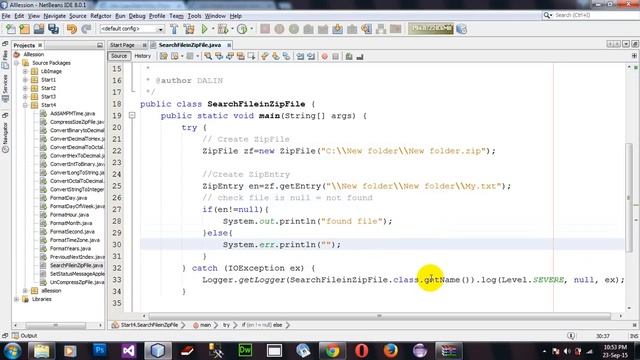Click the Redo arrow icon
640x360 pixels.
tap(86, 29)
